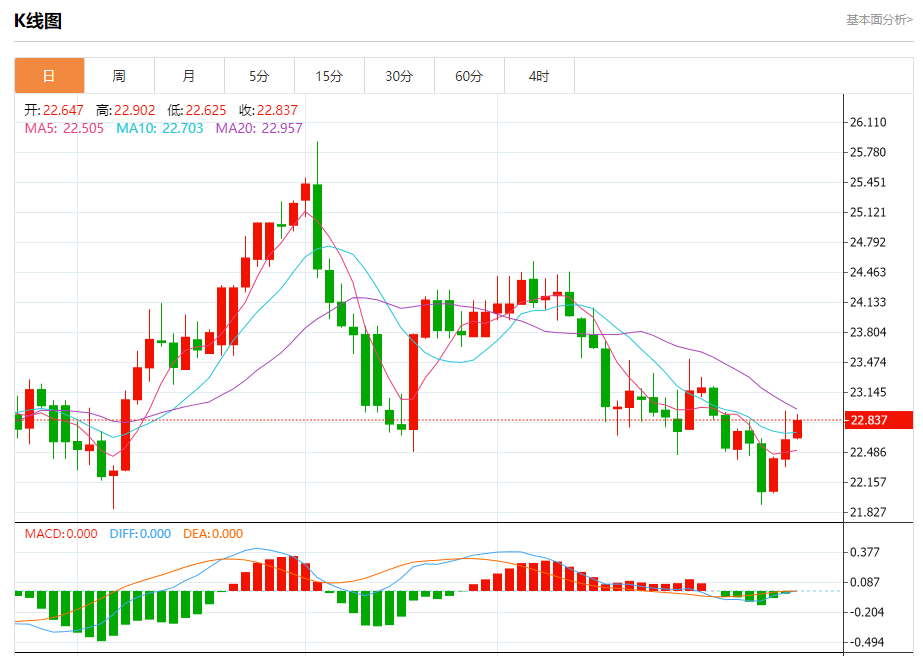
Task: Click the MA5 22.505 indicator label
Action: coord(63,128)
